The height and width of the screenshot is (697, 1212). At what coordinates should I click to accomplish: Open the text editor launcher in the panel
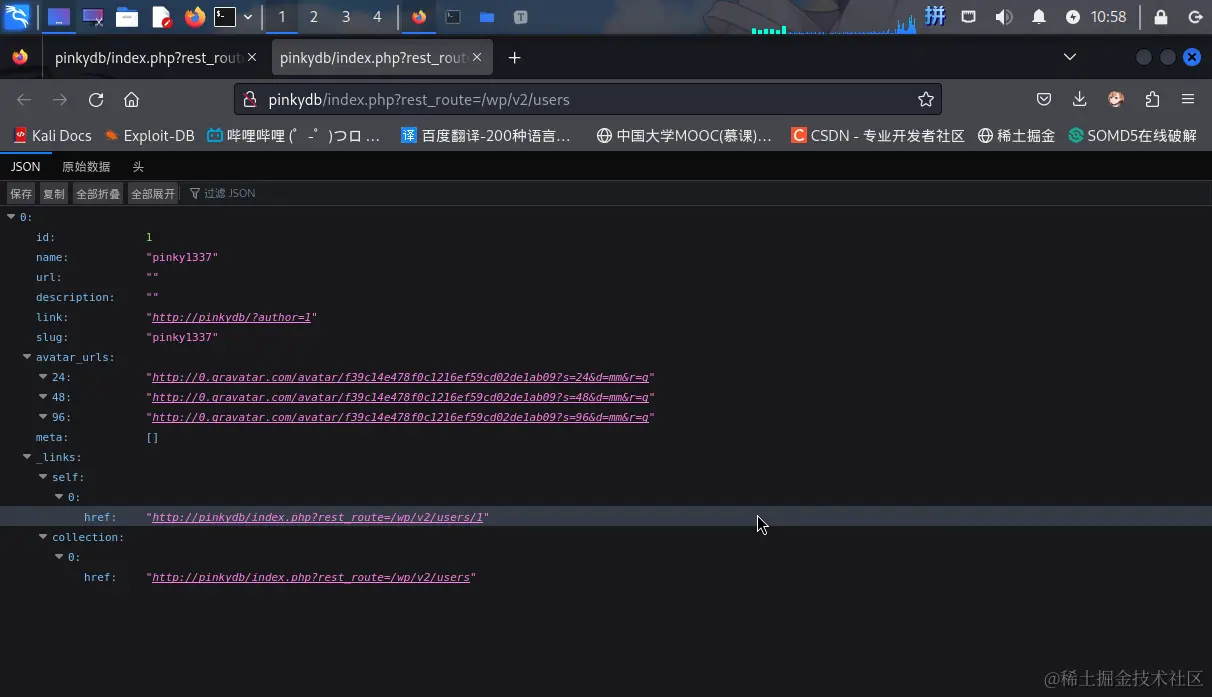click(x=161, y=17)
